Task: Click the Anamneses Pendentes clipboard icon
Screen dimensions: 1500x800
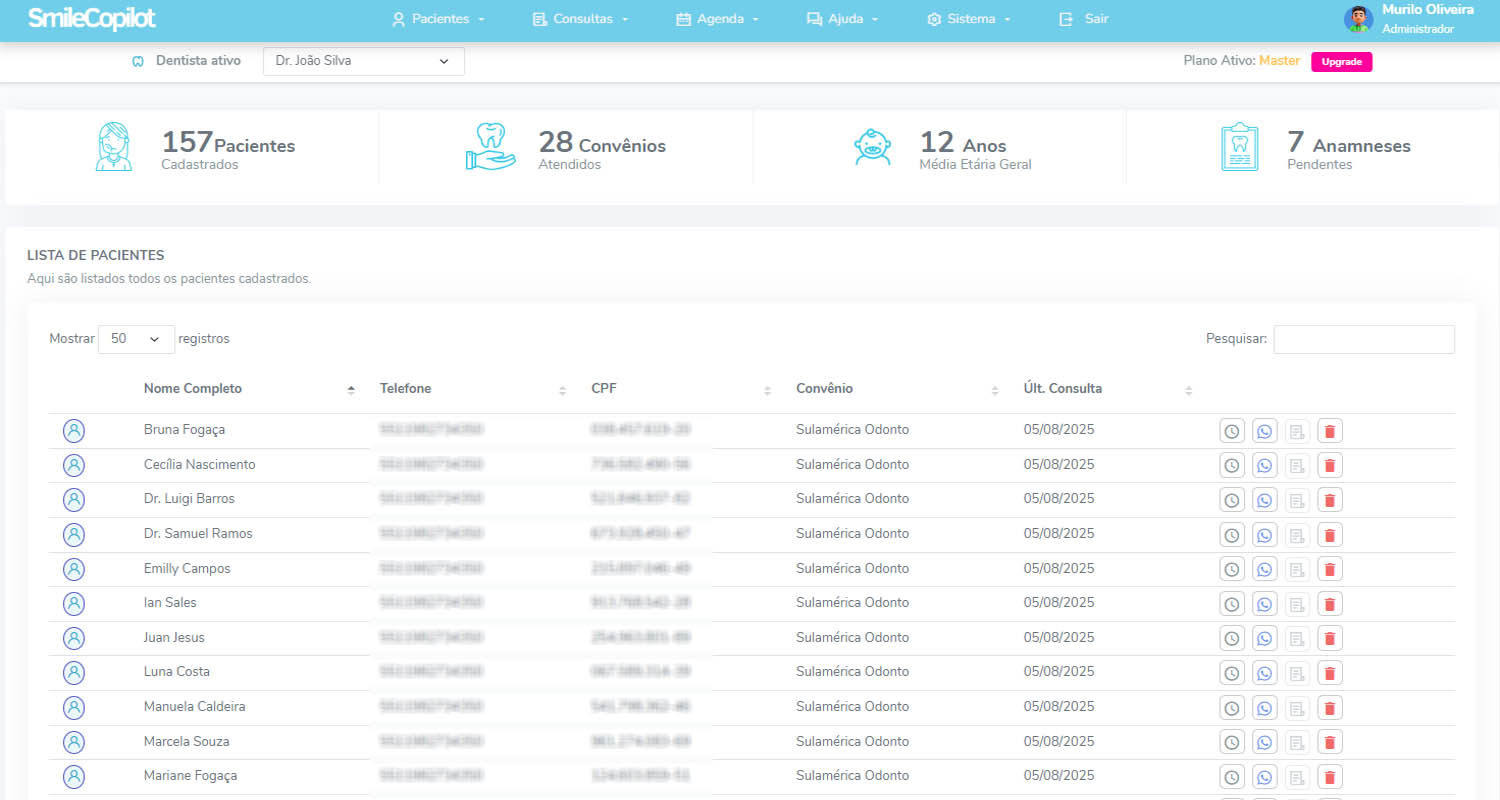Action: point(1238,146)
